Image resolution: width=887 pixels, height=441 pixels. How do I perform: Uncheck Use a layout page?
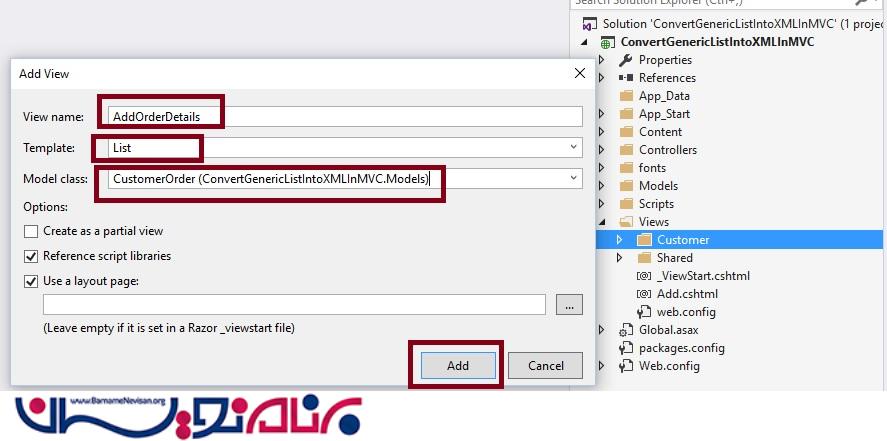click(x=31, y=281)
